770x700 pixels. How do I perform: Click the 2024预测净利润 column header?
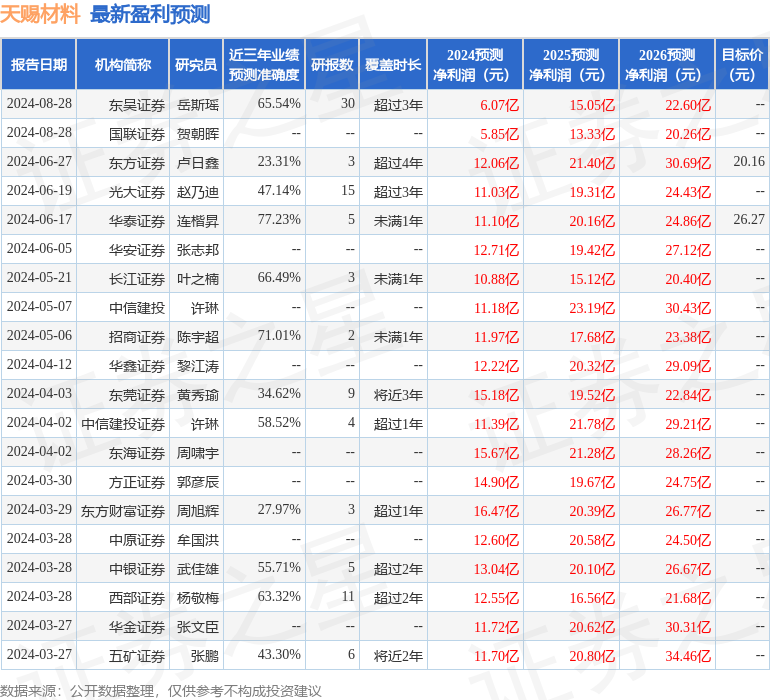(475, 64)
